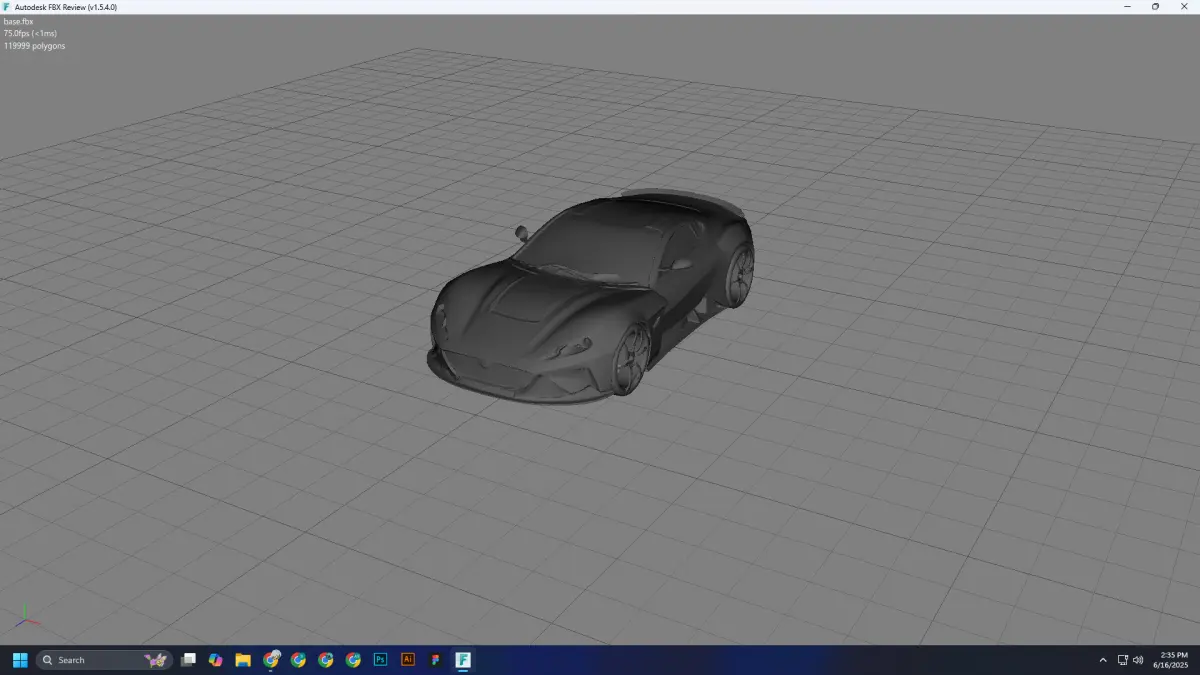Show hidden system tray icons
The width and height of the screenshot is (1200, 675).
[x=1103, y=660]
